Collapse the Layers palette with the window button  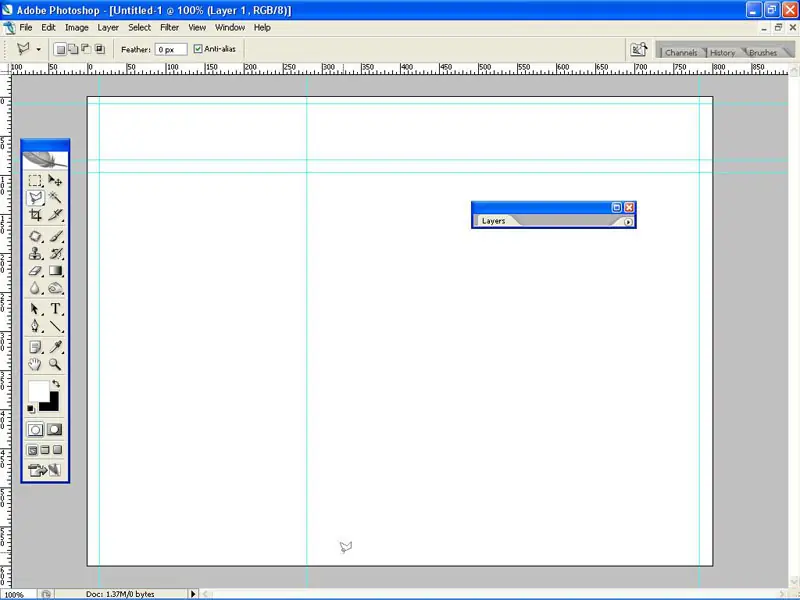pos(616,207)
